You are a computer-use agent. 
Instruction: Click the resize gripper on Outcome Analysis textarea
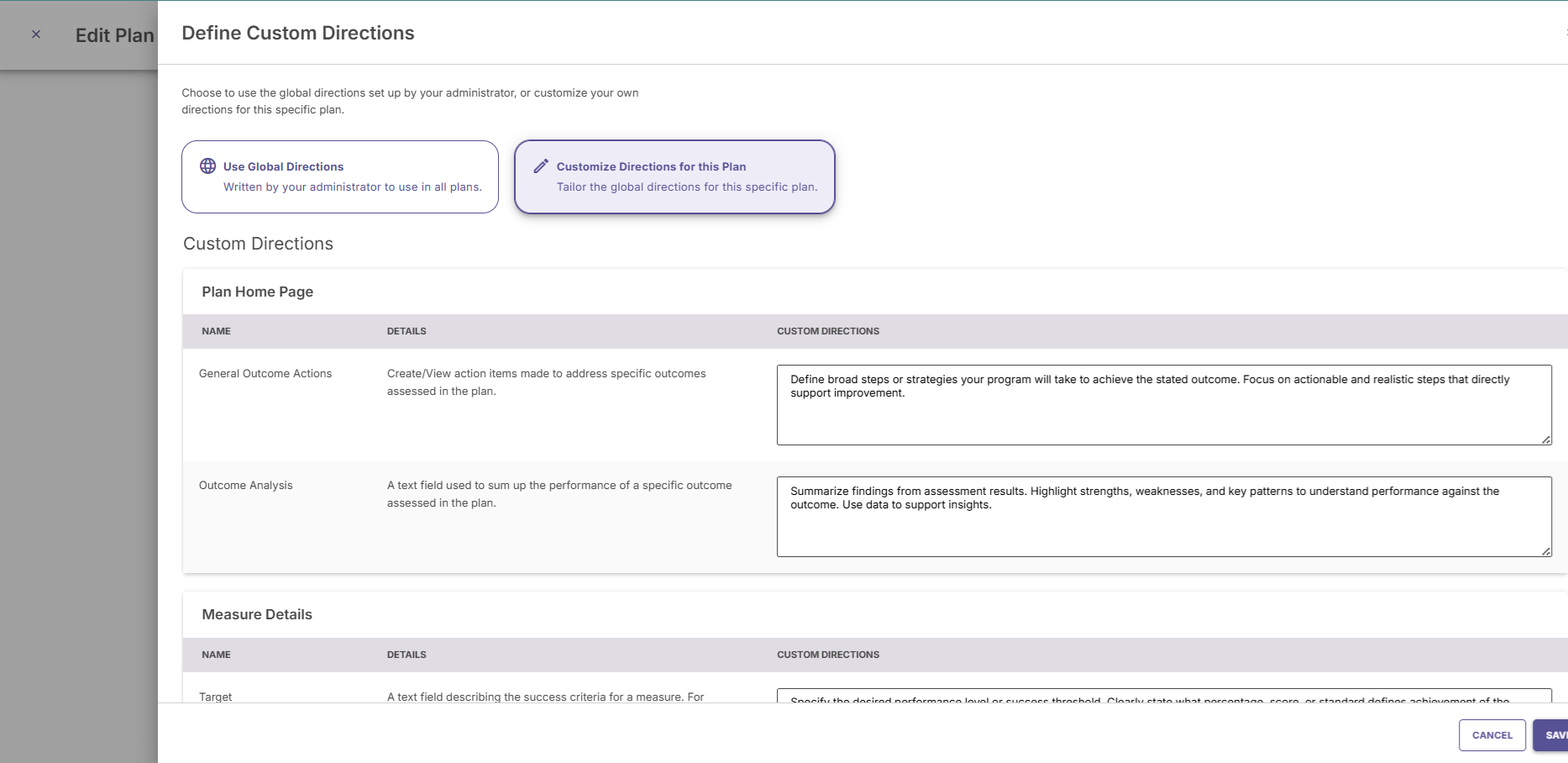tap(1545, 550)
